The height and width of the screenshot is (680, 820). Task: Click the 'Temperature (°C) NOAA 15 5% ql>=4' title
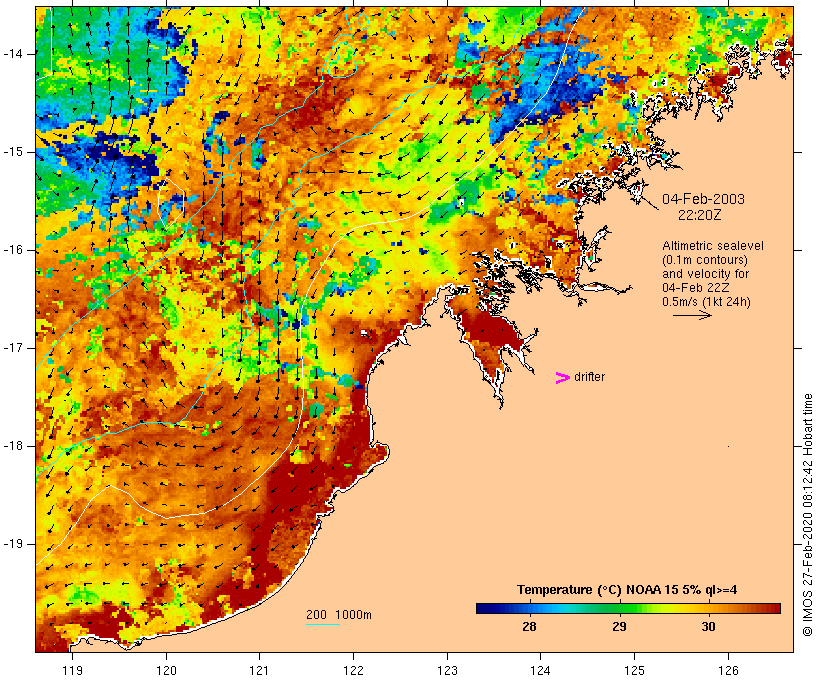(x=627, y=590)
